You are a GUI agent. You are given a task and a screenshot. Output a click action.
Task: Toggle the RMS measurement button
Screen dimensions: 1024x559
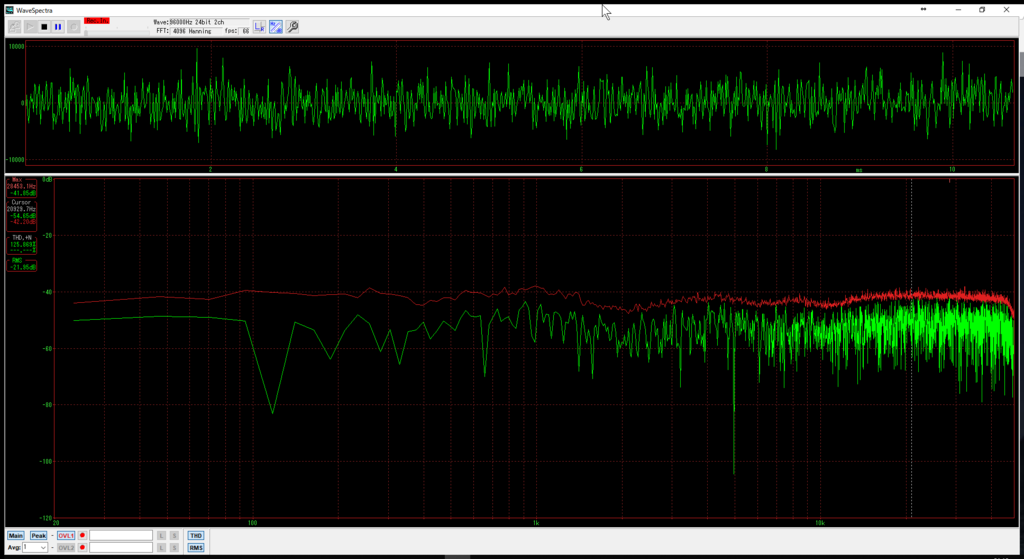click(x=196, y=547)
